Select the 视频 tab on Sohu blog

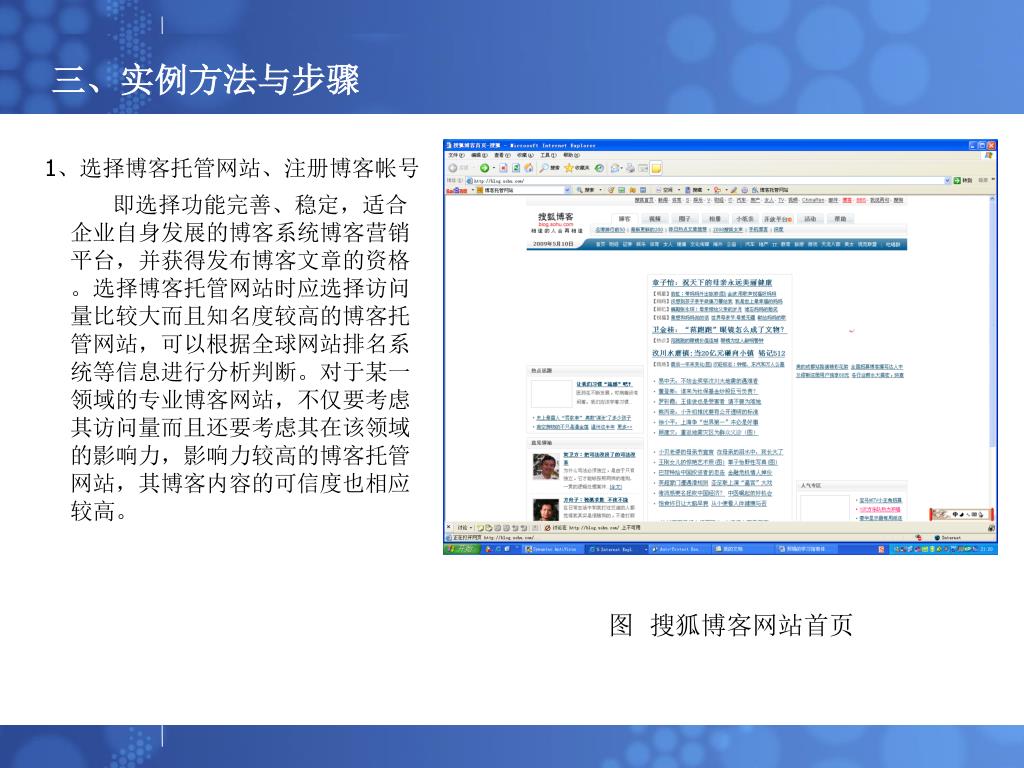pos(655,219)
